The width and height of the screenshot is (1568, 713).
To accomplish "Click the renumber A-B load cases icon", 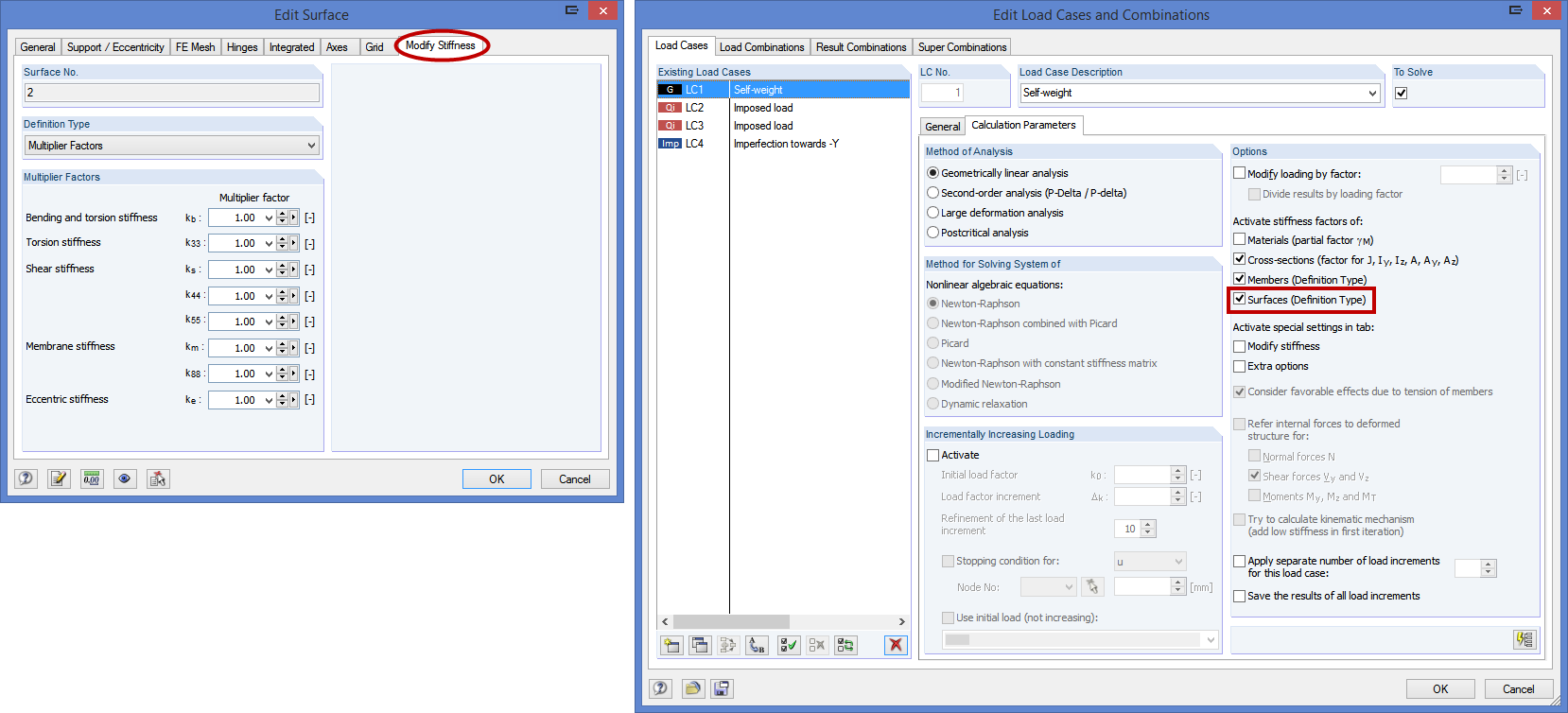I will click(x=758, y=645).
